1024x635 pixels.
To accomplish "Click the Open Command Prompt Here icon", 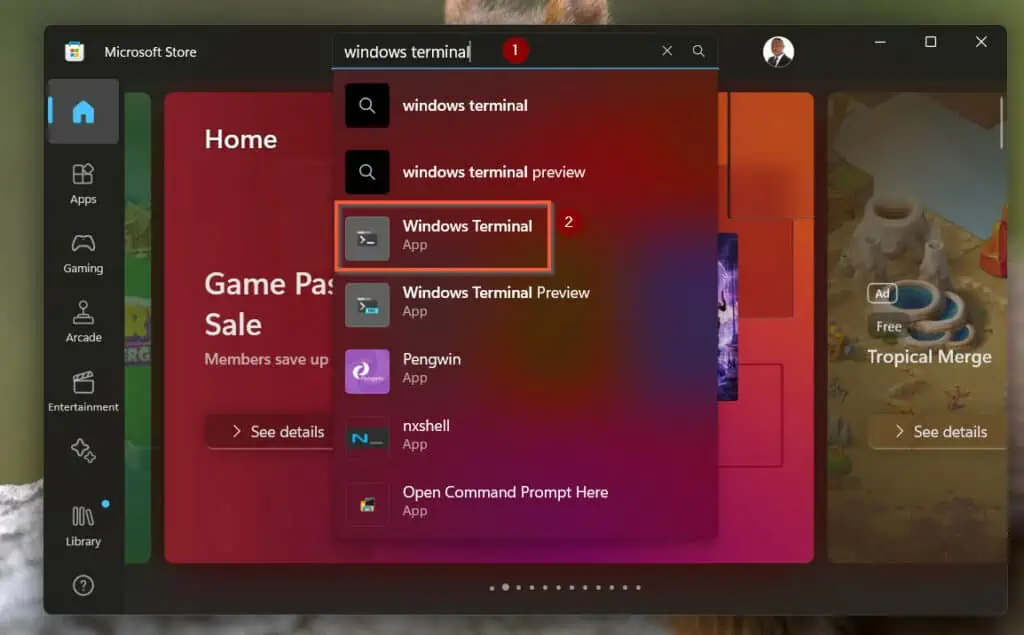I will [x=367, y=504].
